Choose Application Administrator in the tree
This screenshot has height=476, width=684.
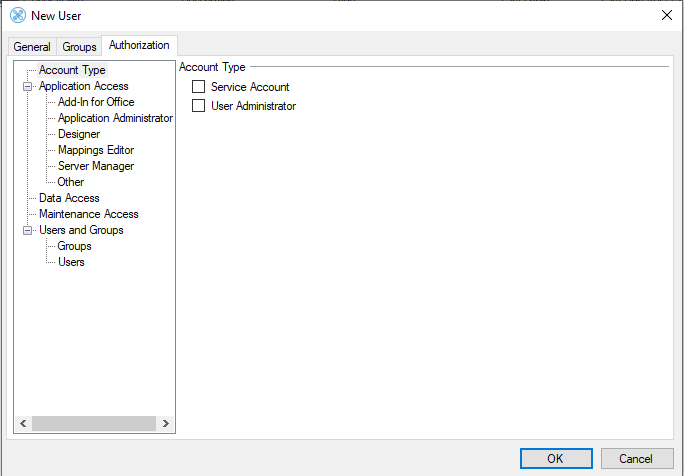click(x=115, y=118)
